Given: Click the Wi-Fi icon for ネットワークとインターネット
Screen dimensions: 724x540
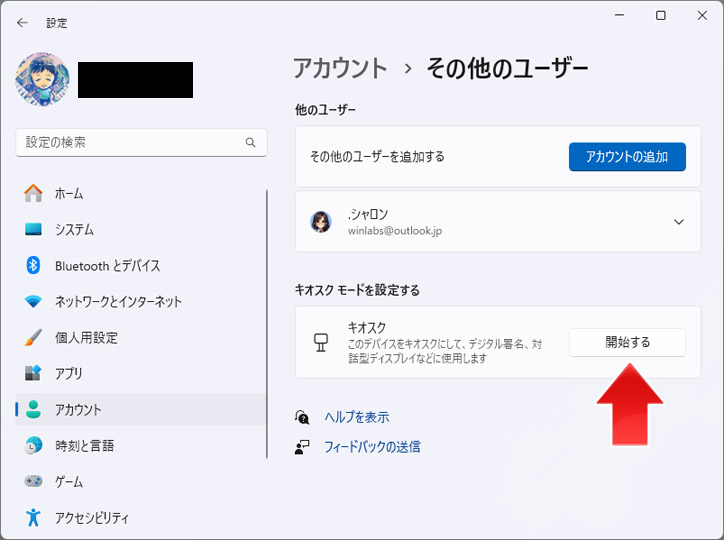Looking at the screenshot, I should tap(33, 301).
